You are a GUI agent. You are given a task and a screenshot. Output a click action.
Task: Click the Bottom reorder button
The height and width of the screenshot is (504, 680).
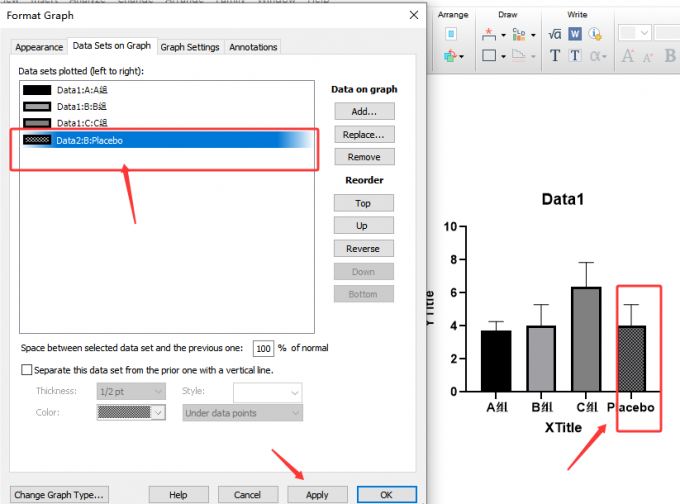pos(363,294)
